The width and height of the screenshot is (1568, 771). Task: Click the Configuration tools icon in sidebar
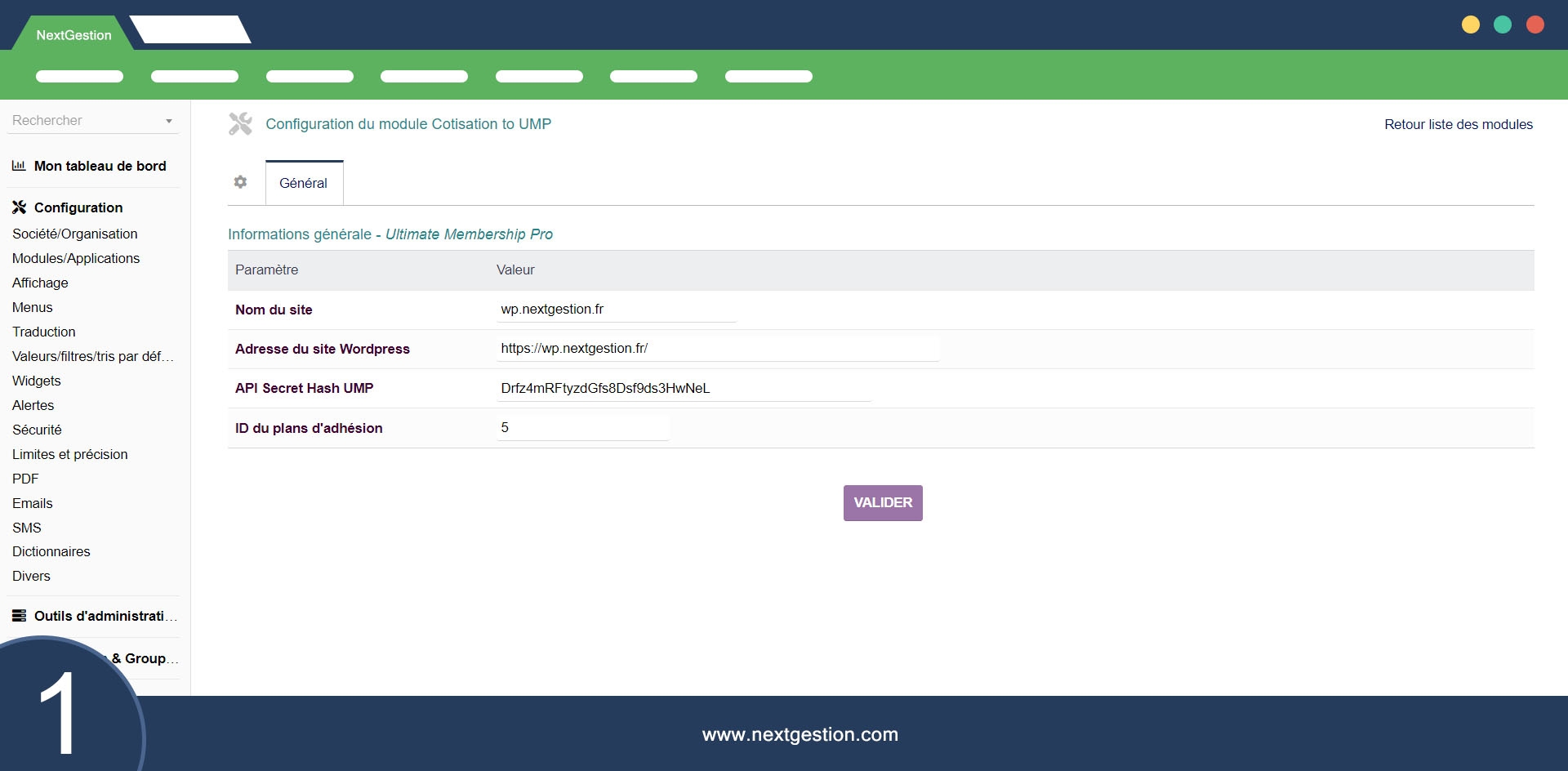20,207
